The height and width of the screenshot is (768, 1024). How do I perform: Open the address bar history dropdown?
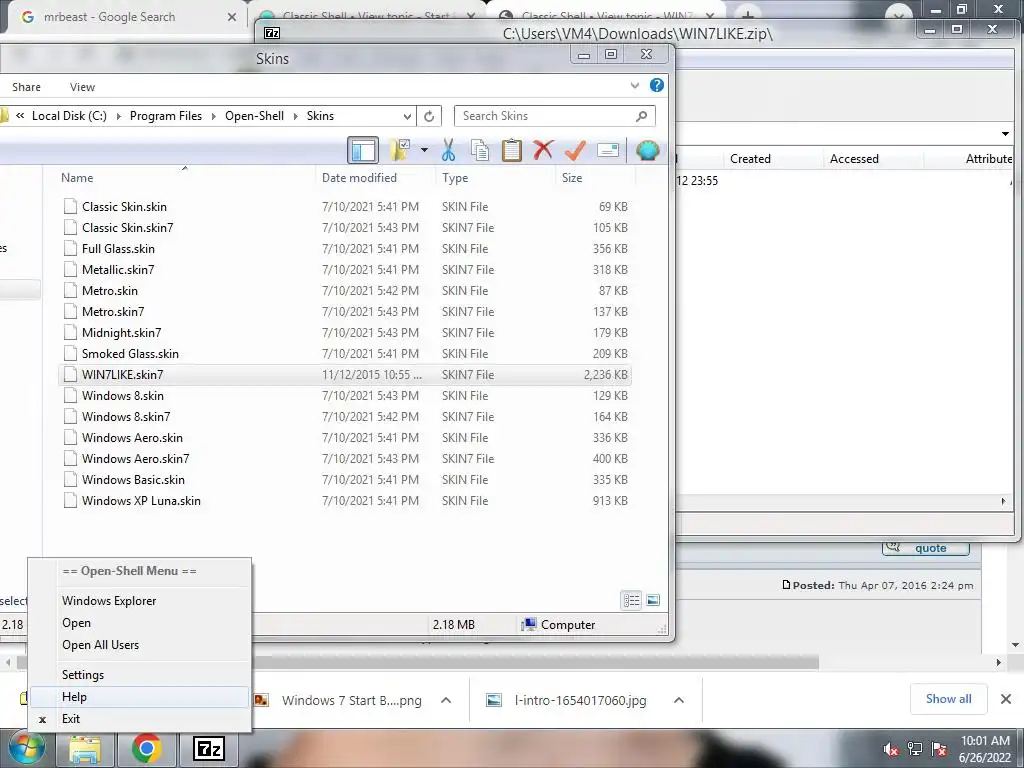tap(407, 116)
